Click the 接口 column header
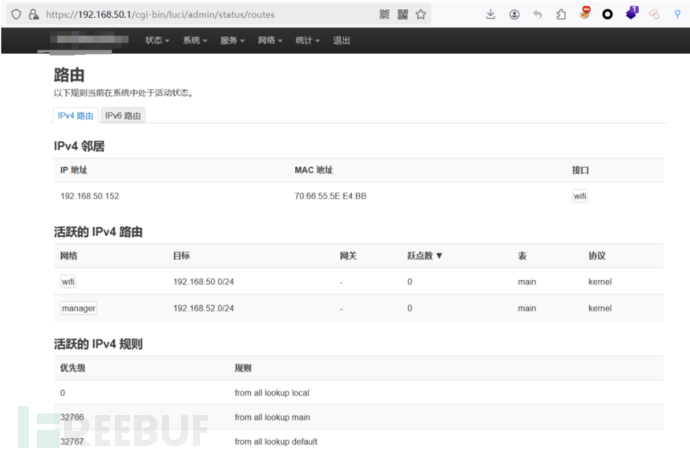The width and height of the screenshot is (690, 455). tap(580, 170)
